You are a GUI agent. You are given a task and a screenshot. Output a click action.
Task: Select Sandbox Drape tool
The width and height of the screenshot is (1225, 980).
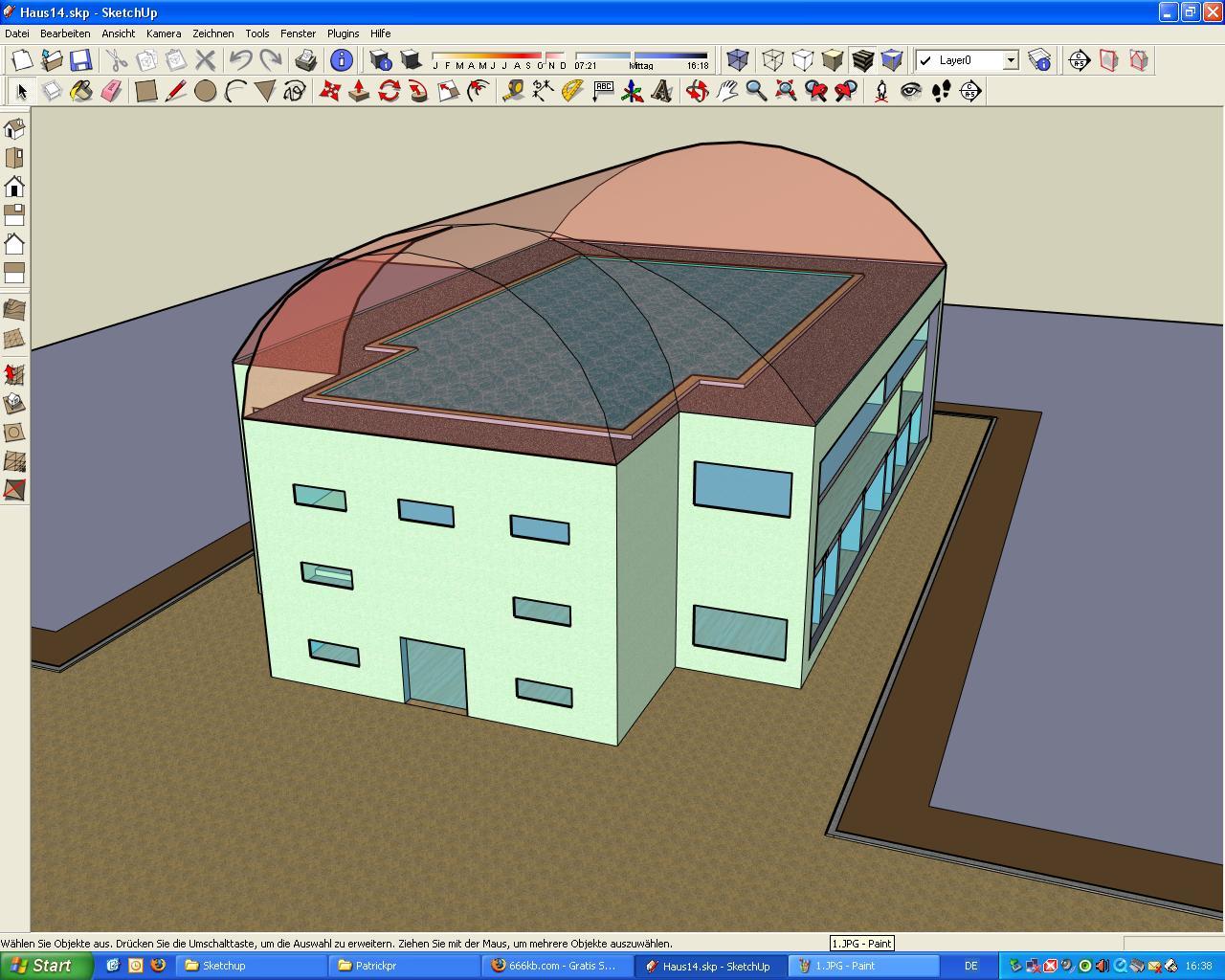coord(14,433)
